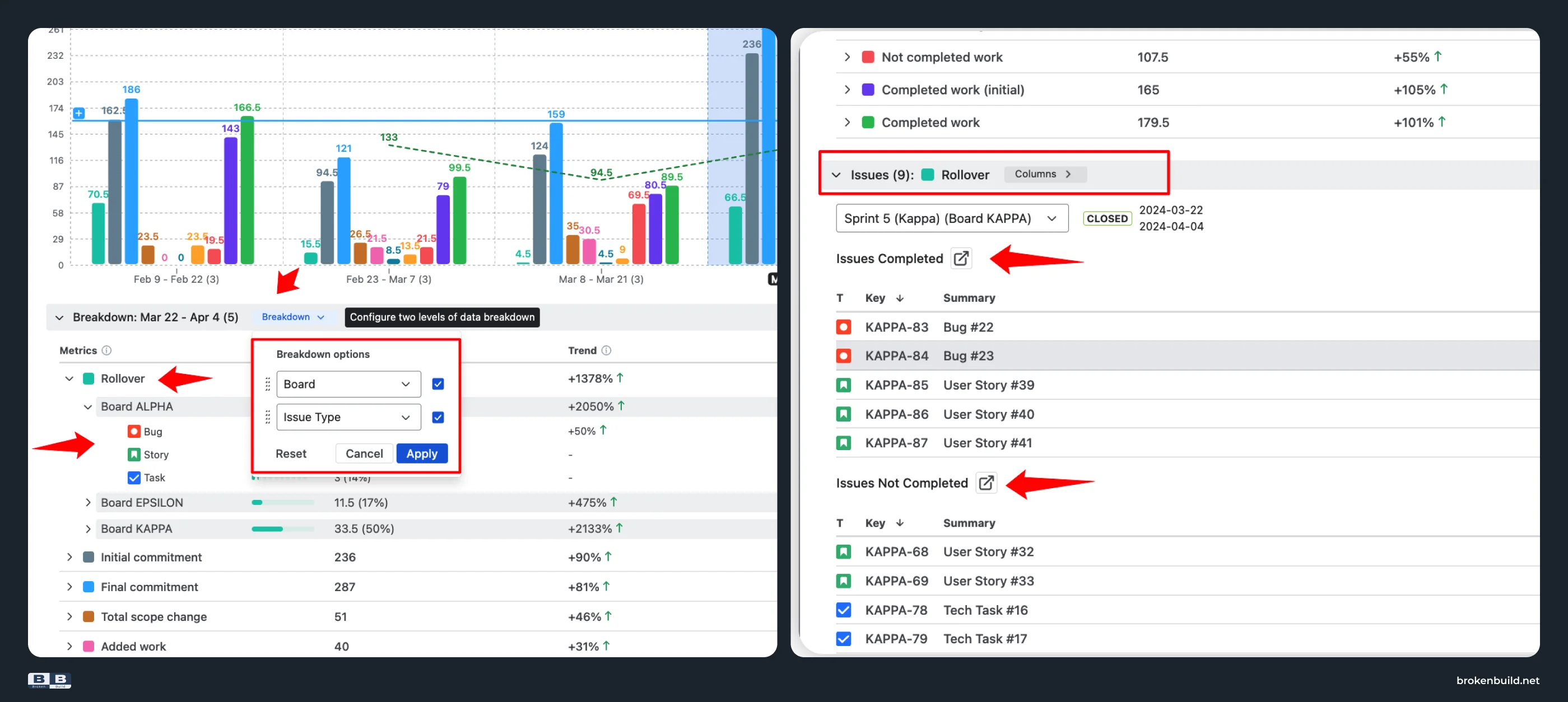This screenshot has width=1568, height=702.
Task: Select the User Story #40 summary cell
Action: coord(989,414)
